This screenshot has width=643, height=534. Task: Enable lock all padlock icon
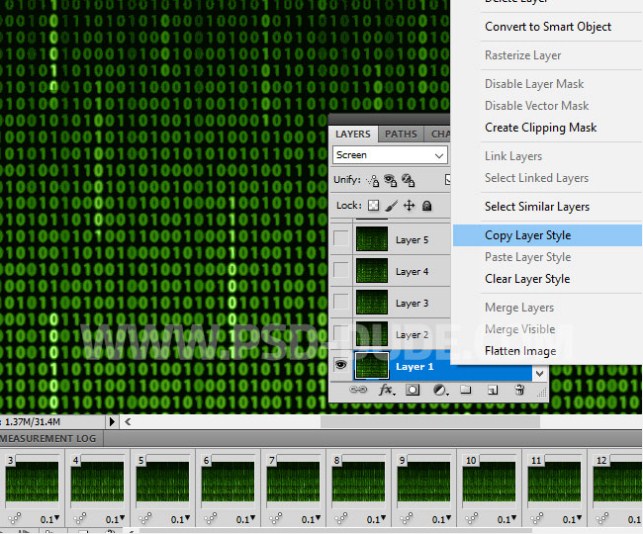click(427, 206)
